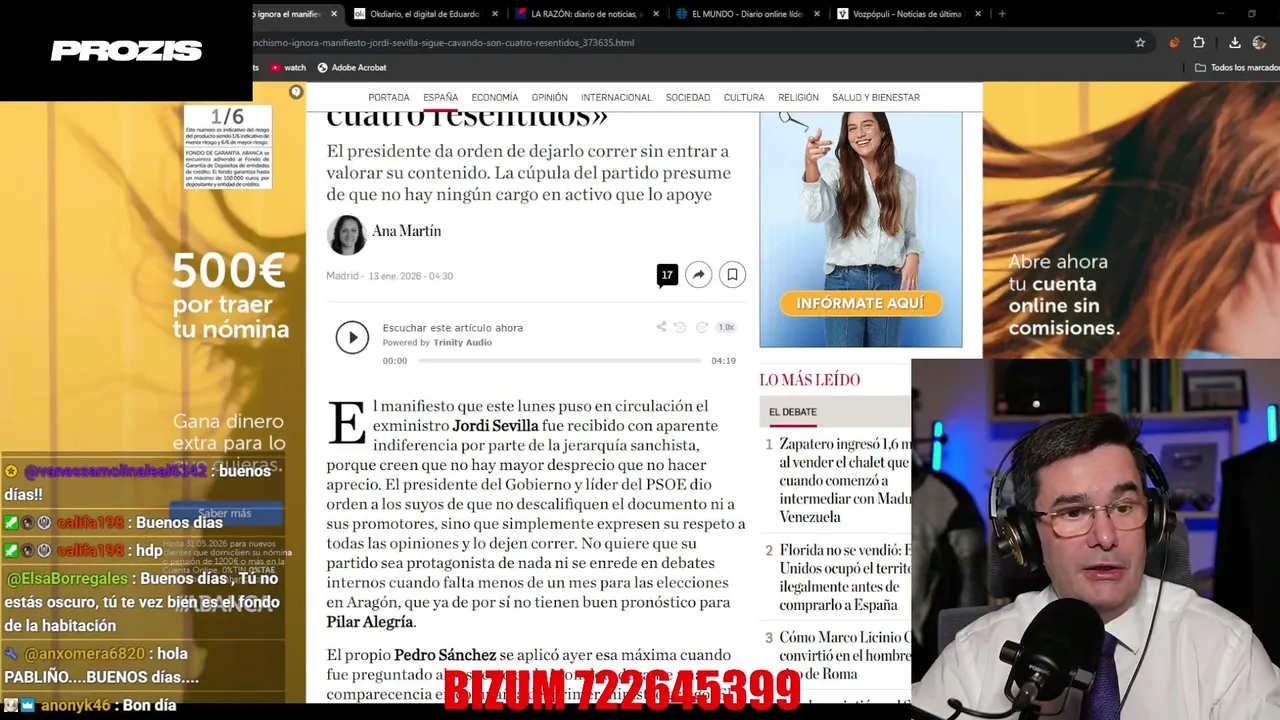The height and width of the screenshot is (720, 1280).
Task: Close the EL MUNDO tab
Action: pyautogui.click(x=817, y=14)
